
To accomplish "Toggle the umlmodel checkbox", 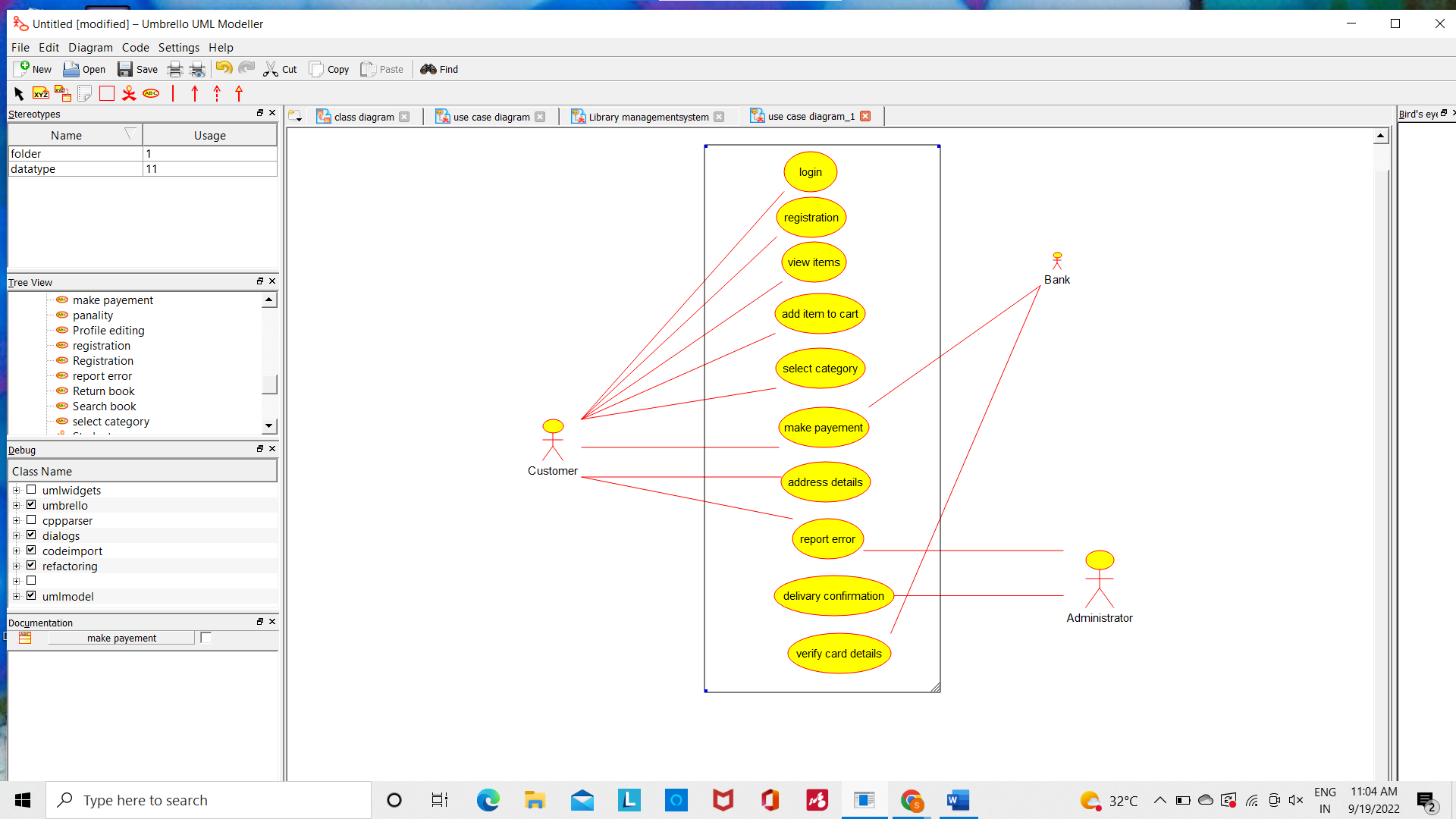I will 31,596.
